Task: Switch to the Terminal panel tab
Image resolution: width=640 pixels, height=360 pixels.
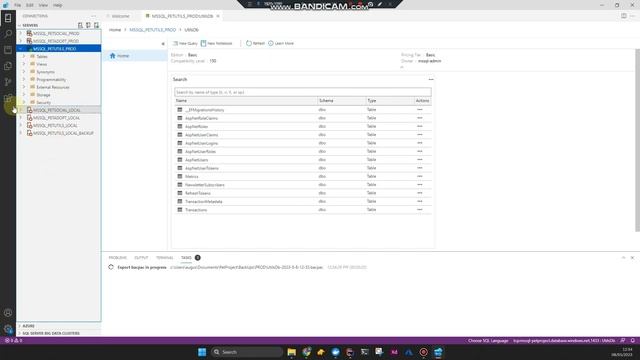Action: [x=164, y=258]
